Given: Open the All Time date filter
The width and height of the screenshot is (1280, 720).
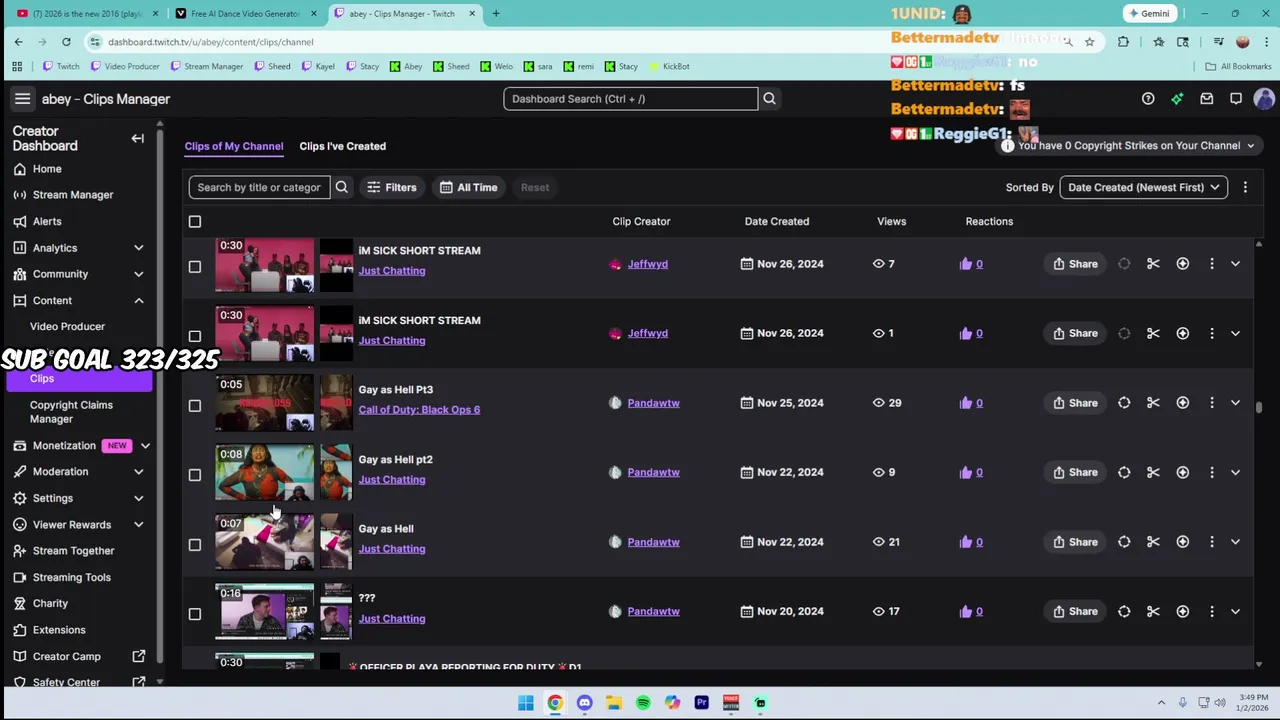Looking at the screenshot, I should pyautogui.click(x=468, y=187).
